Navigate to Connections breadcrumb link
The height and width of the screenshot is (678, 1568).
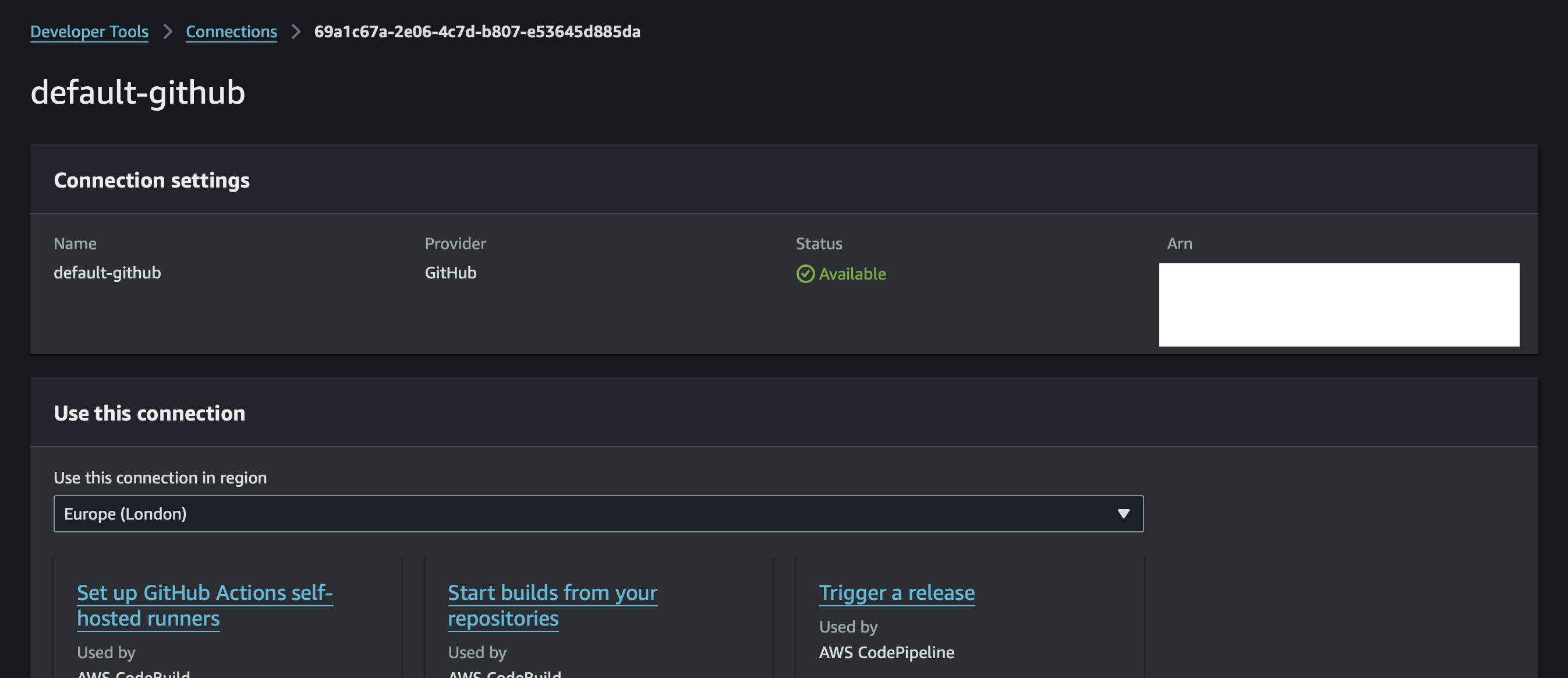click(x=231, y=31)
